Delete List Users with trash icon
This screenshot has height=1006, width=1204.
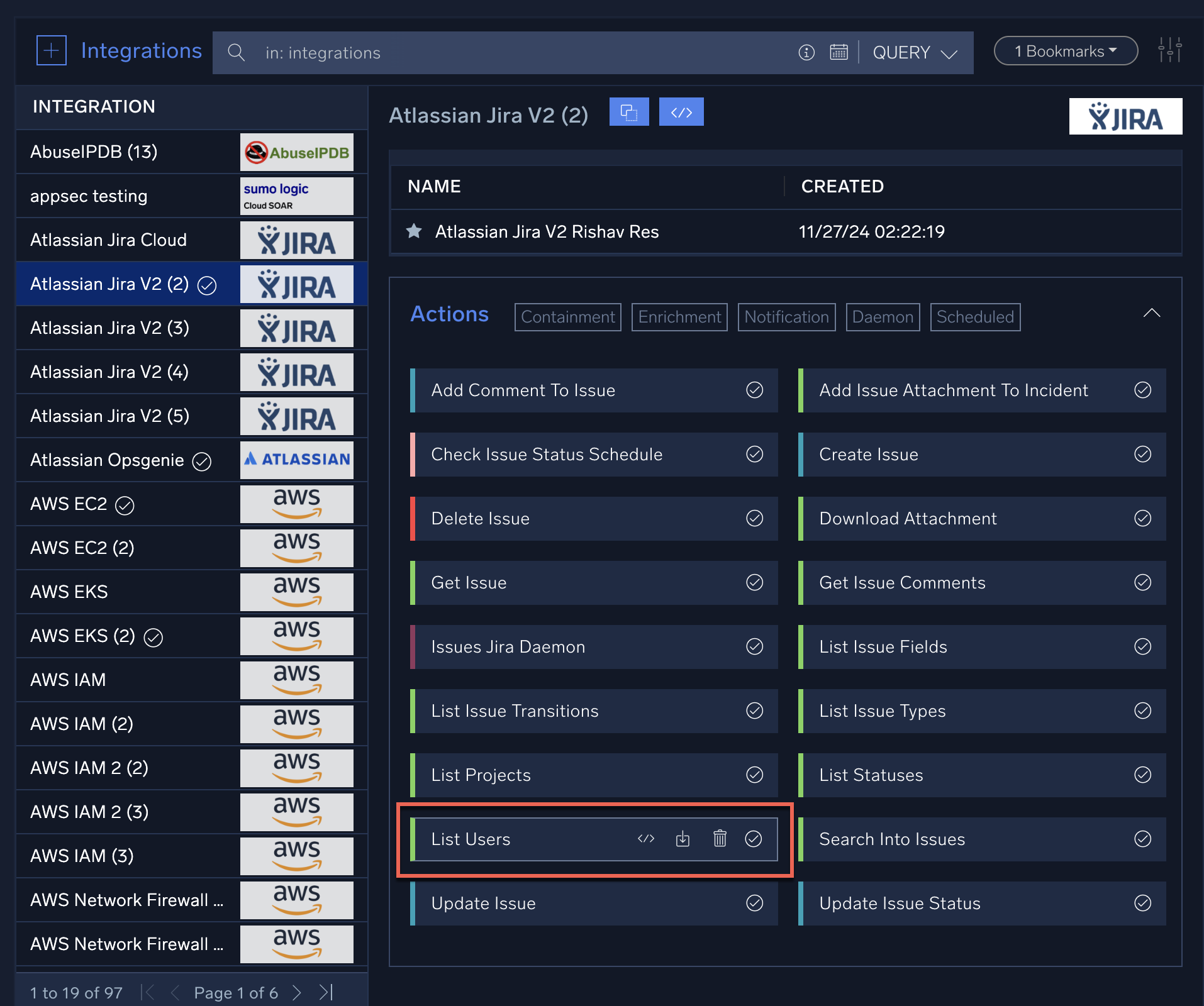(x=720, y=839)
